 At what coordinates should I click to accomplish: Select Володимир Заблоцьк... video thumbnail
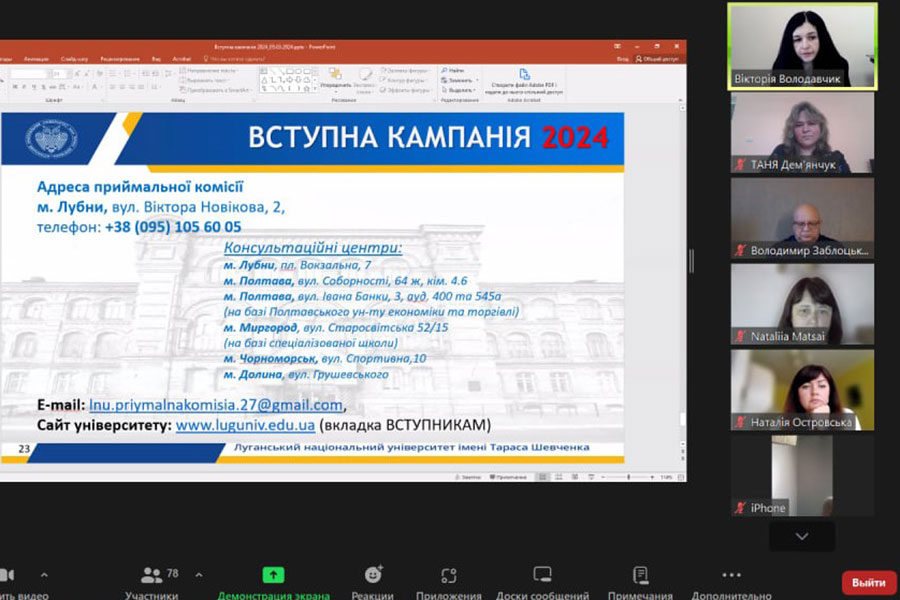802,218
